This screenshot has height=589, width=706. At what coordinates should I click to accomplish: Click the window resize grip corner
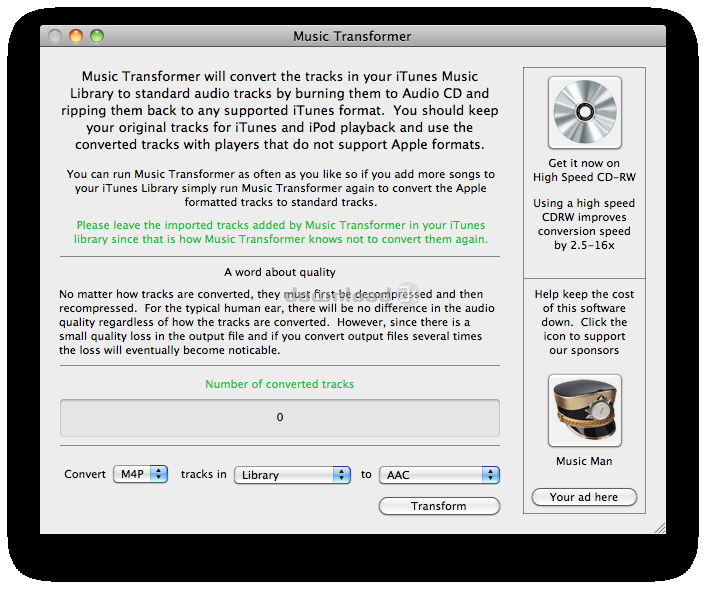tap(660, 528)
